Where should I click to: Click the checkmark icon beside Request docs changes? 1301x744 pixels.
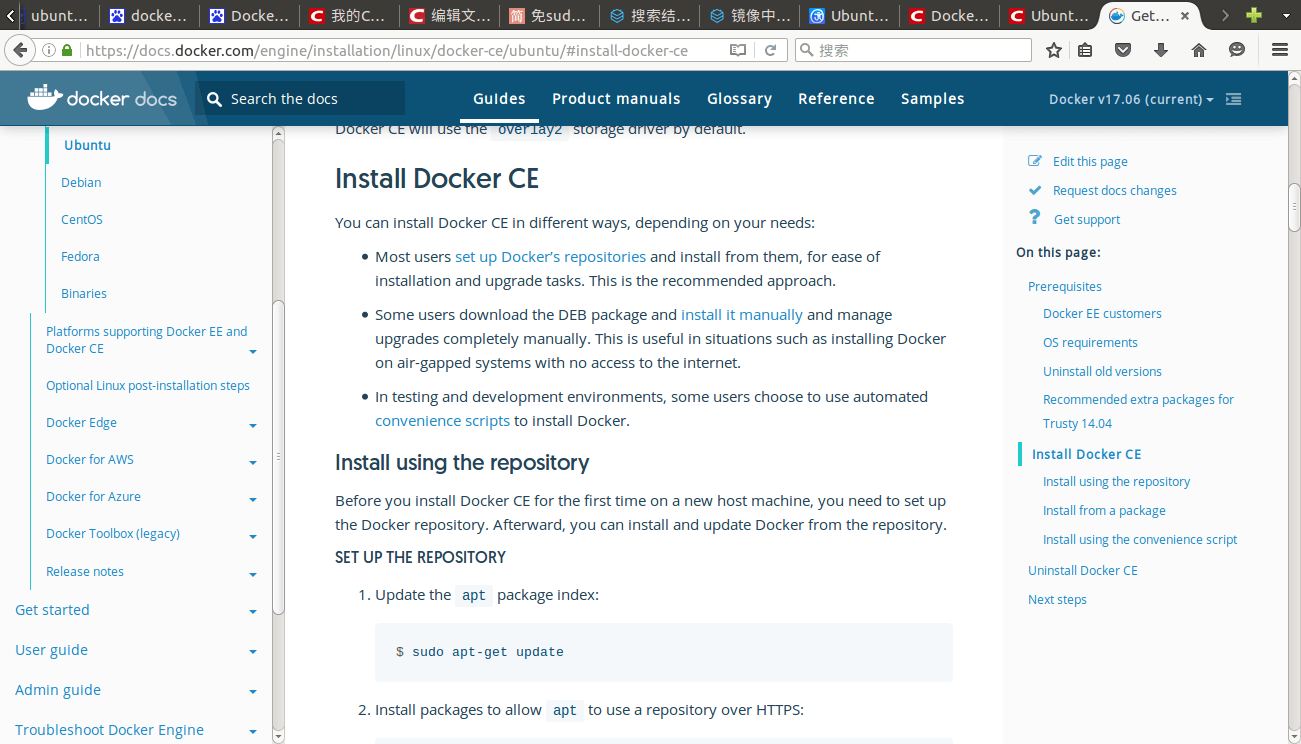pos(1034,189)
